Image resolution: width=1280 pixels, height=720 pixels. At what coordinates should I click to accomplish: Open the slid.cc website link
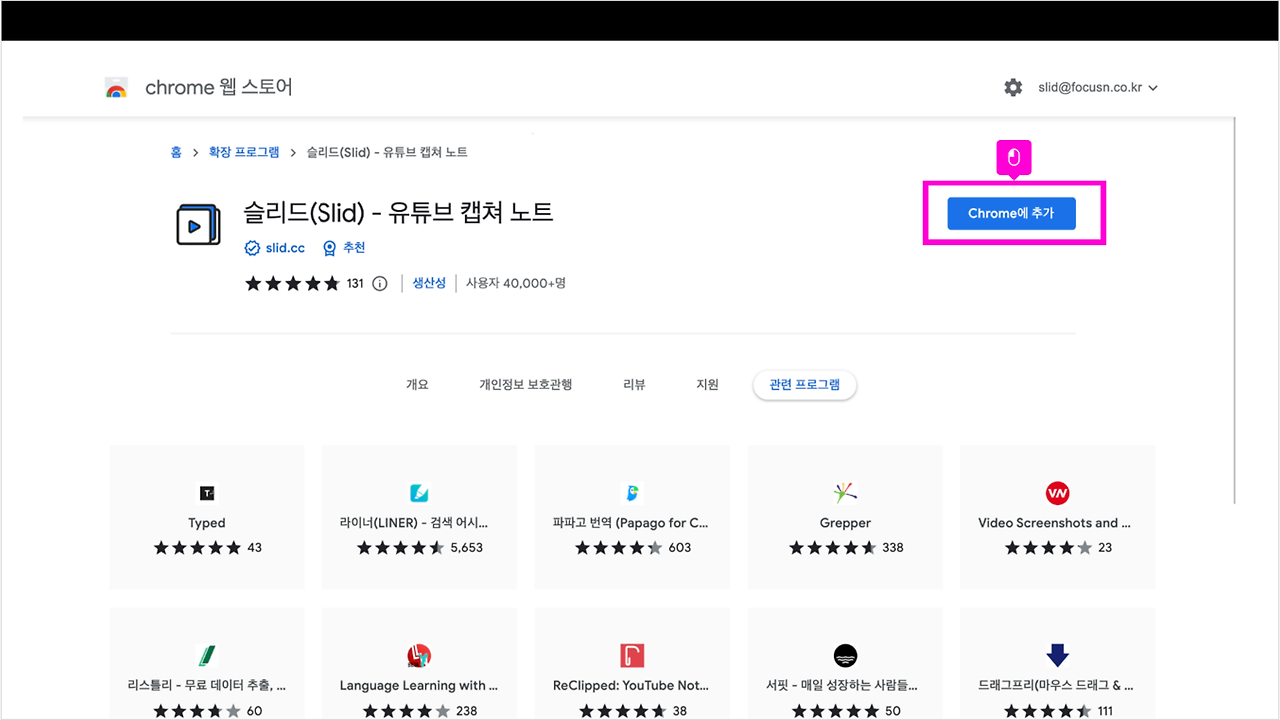[x=283, y=247]
